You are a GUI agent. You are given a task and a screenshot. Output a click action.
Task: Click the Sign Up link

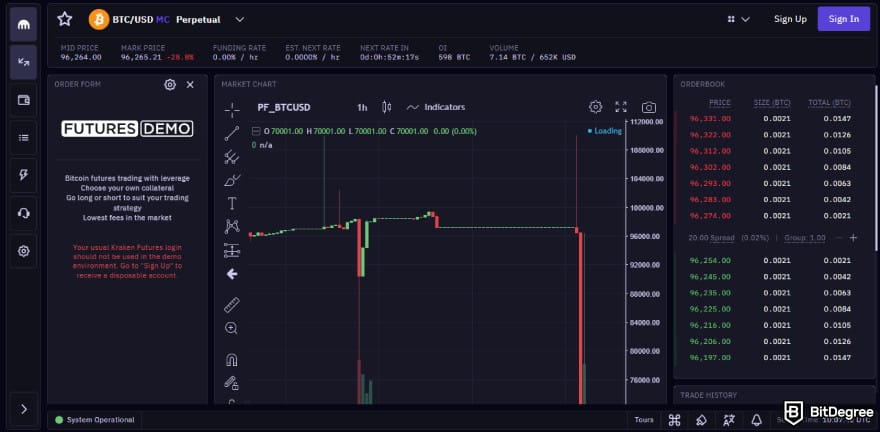point(790,19)
